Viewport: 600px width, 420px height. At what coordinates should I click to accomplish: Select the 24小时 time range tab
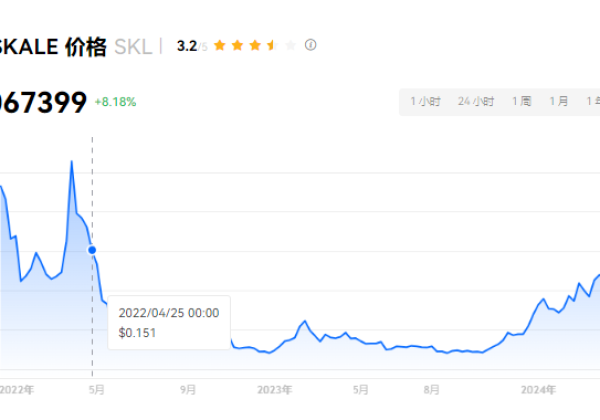coord(476,101)
